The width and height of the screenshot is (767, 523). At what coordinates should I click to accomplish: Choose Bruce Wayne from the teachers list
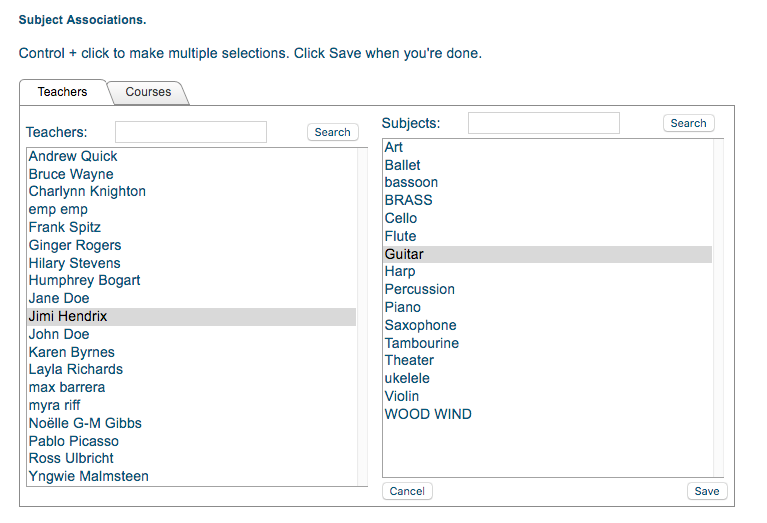[71, 175]
